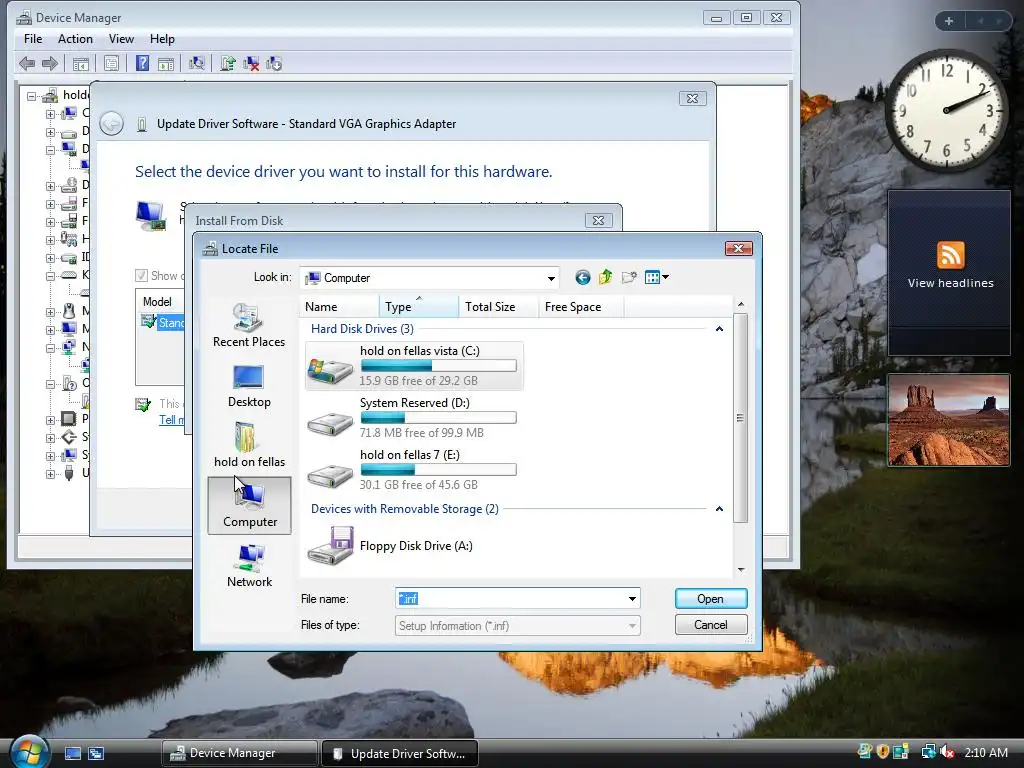Screen dimensions: 1024x768
Task: Open Help menu in Device Manager
Action: 162,39
